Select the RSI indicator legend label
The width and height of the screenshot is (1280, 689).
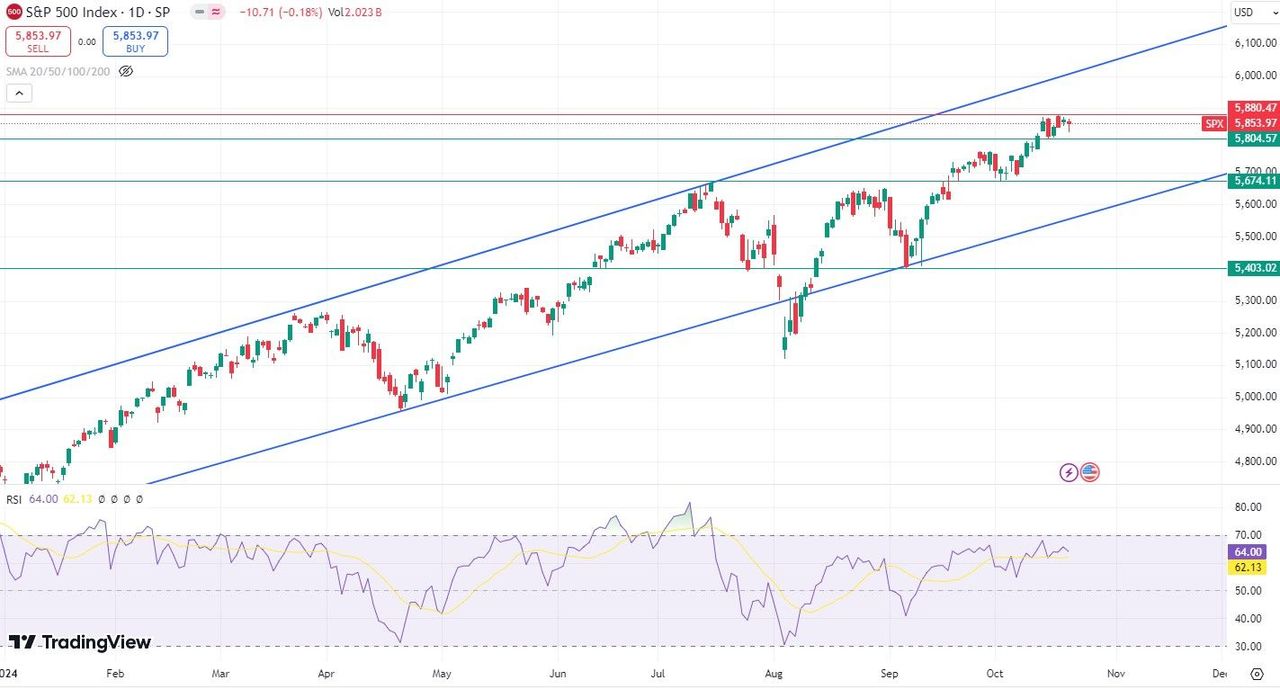[14, 499]
